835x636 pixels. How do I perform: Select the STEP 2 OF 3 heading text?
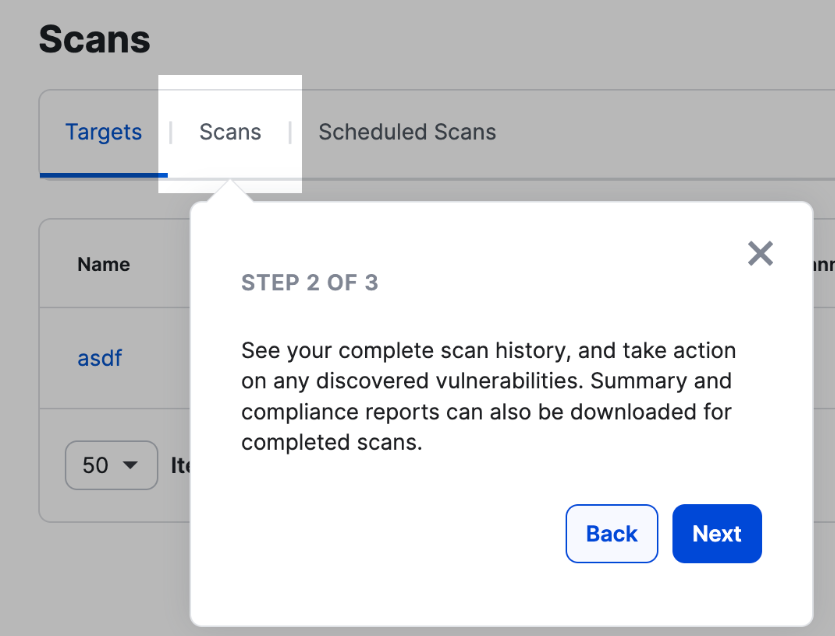310,283
